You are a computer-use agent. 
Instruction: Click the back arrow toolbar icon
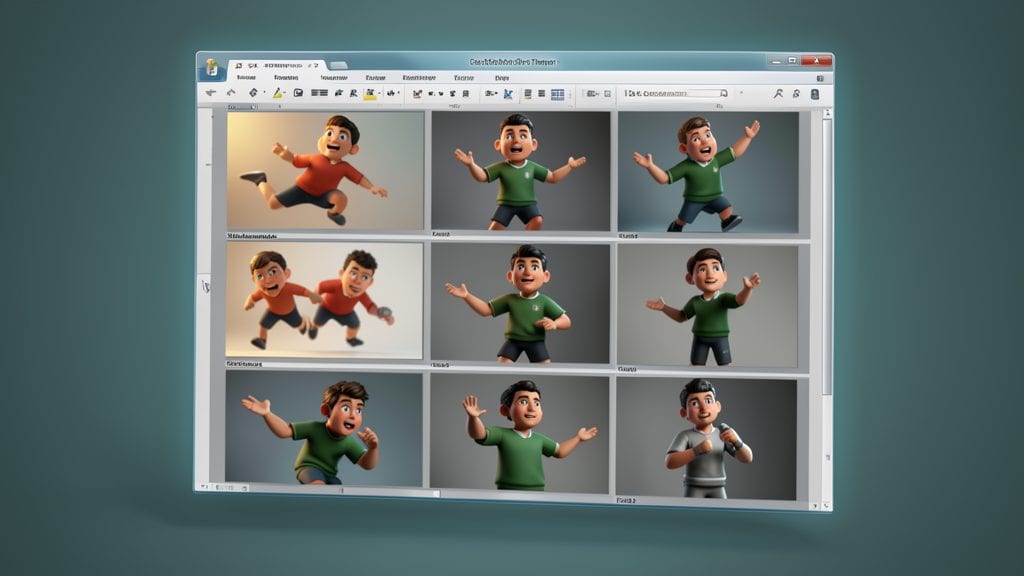pyautogui.click(x=210, y=93)
